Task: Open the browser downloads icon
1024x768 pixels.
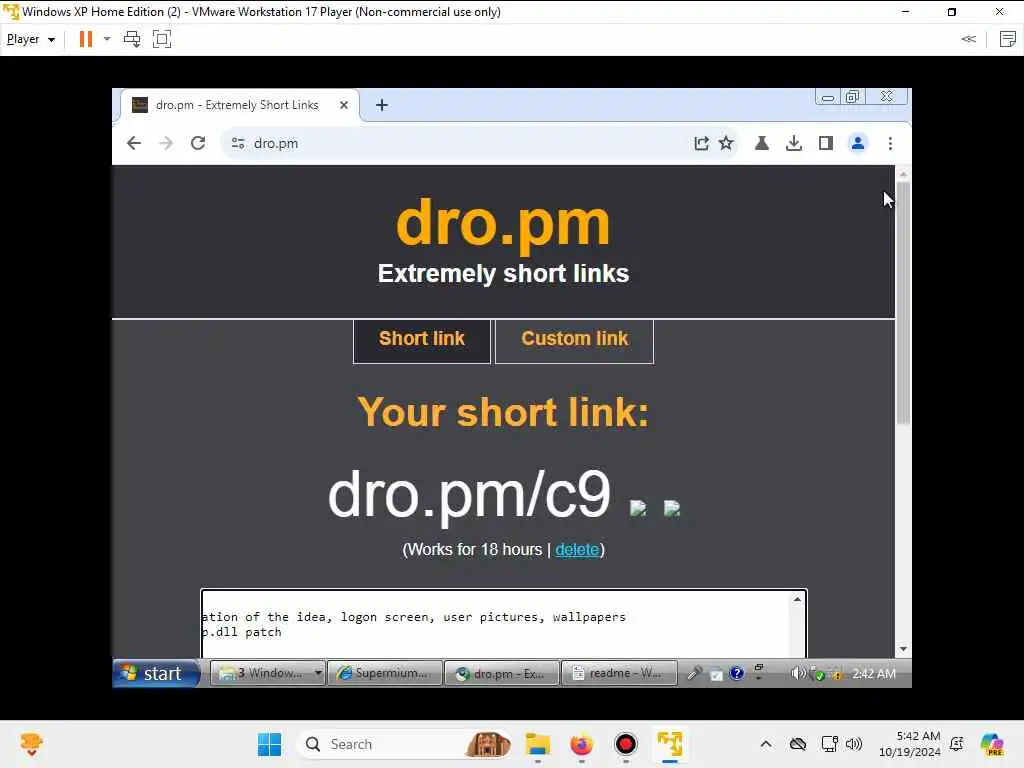Action: (x=793, y=143)
